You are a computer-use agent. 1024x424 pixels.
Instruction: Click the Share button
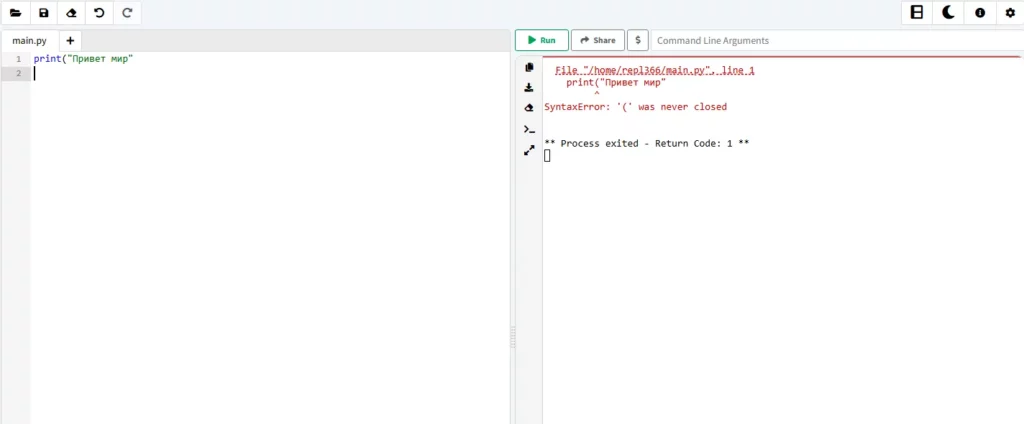[x=598, y=41]
